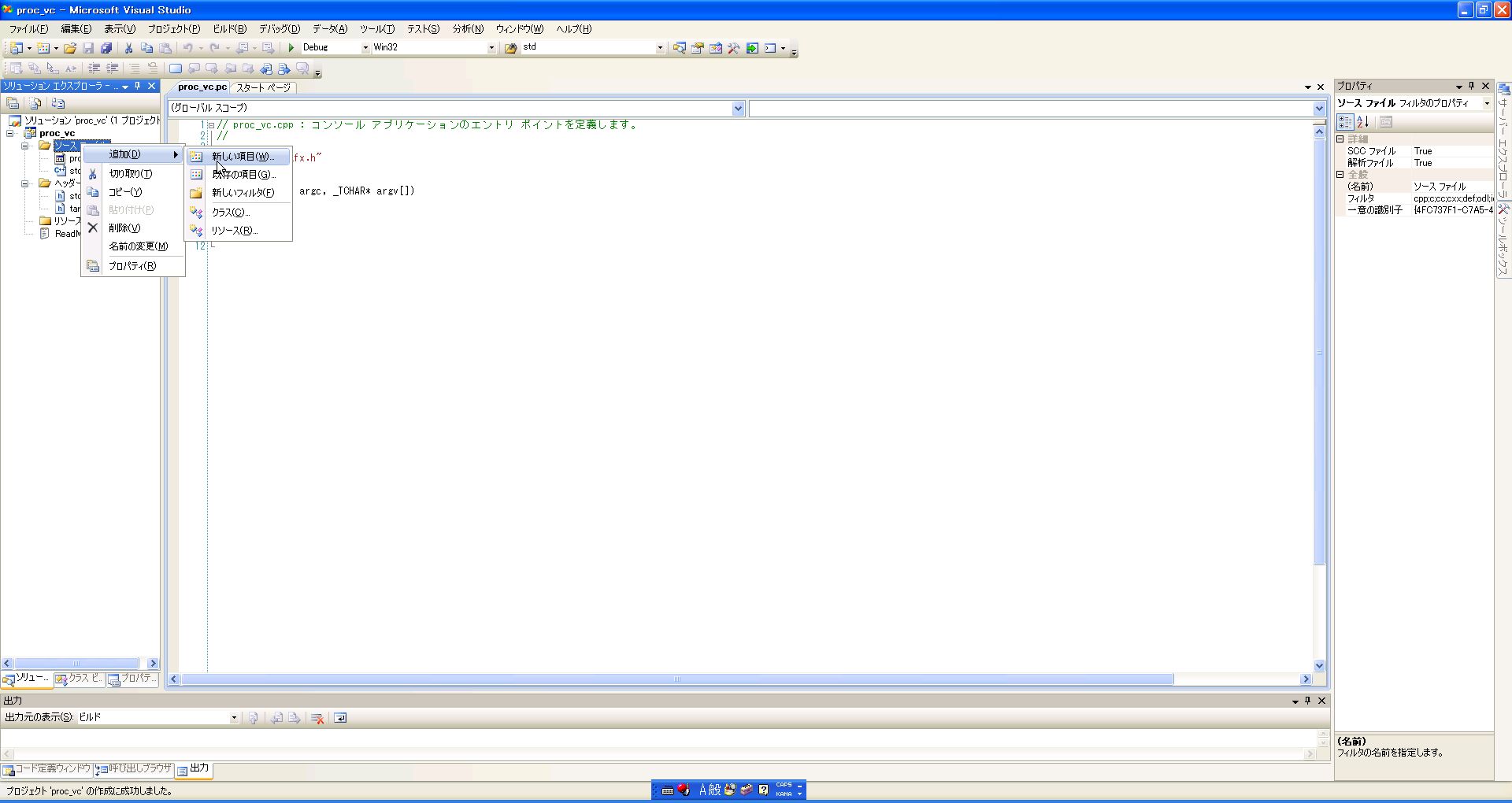Click Clear All icon in Output panel

pyautogui.click(x=317, y=718)
